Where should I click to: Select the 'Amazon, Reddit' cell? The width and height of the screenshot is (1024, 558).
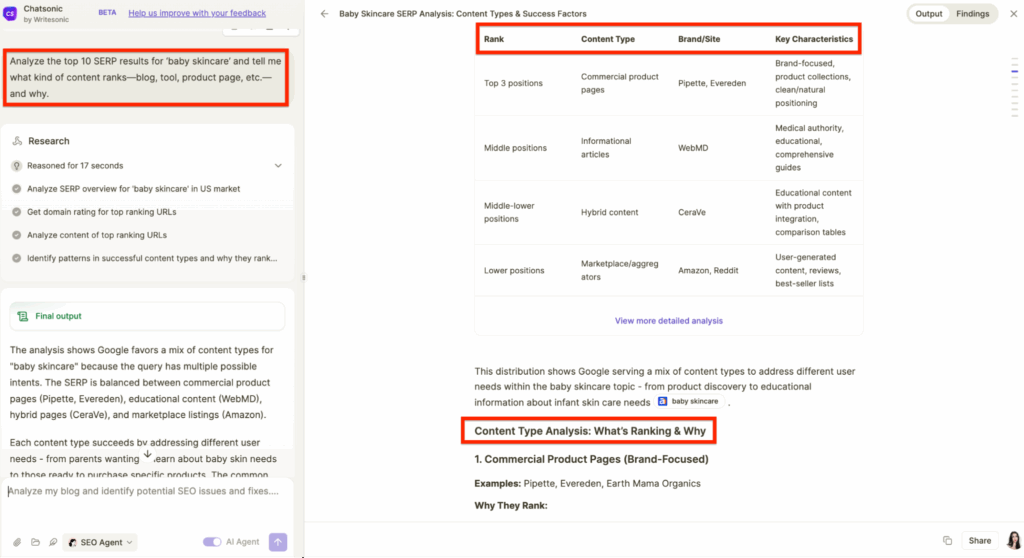click(708, 271)
